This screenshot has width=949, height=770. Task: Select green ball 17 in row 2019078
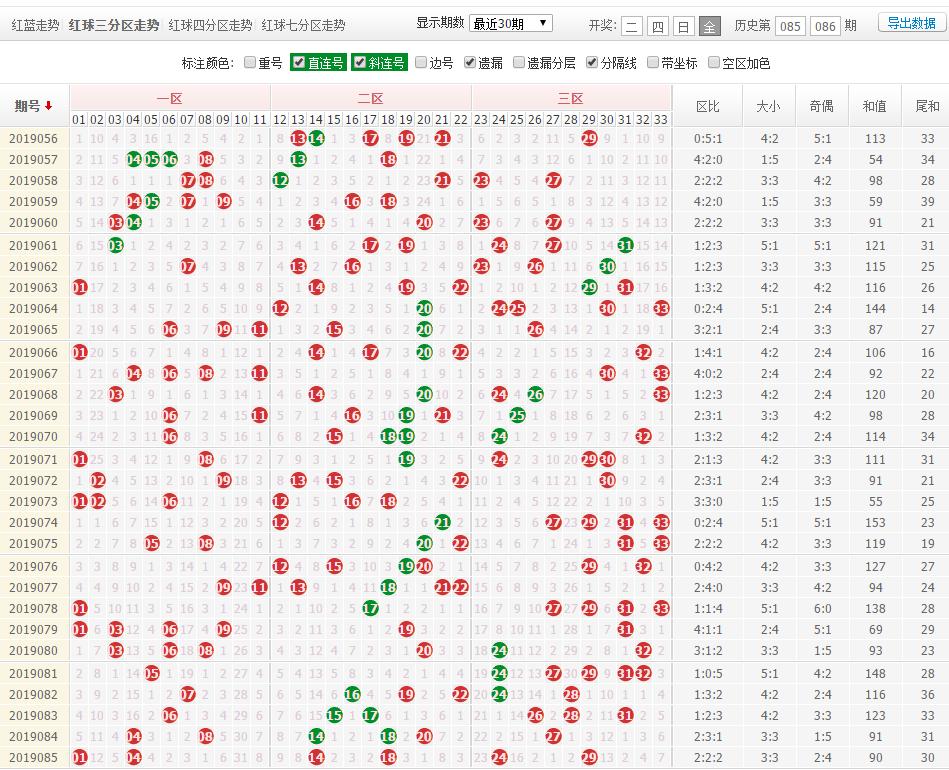point(370,608)
